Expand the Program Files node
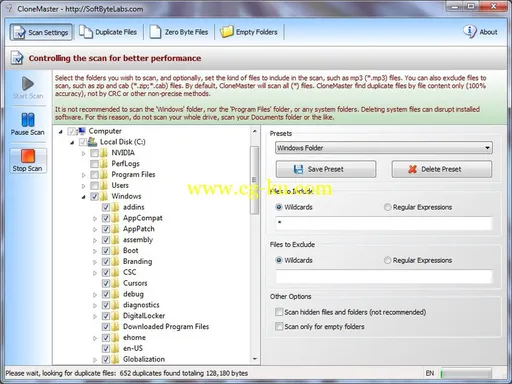Viewport: 512px width, 384px height. click(x=84, y=175)
